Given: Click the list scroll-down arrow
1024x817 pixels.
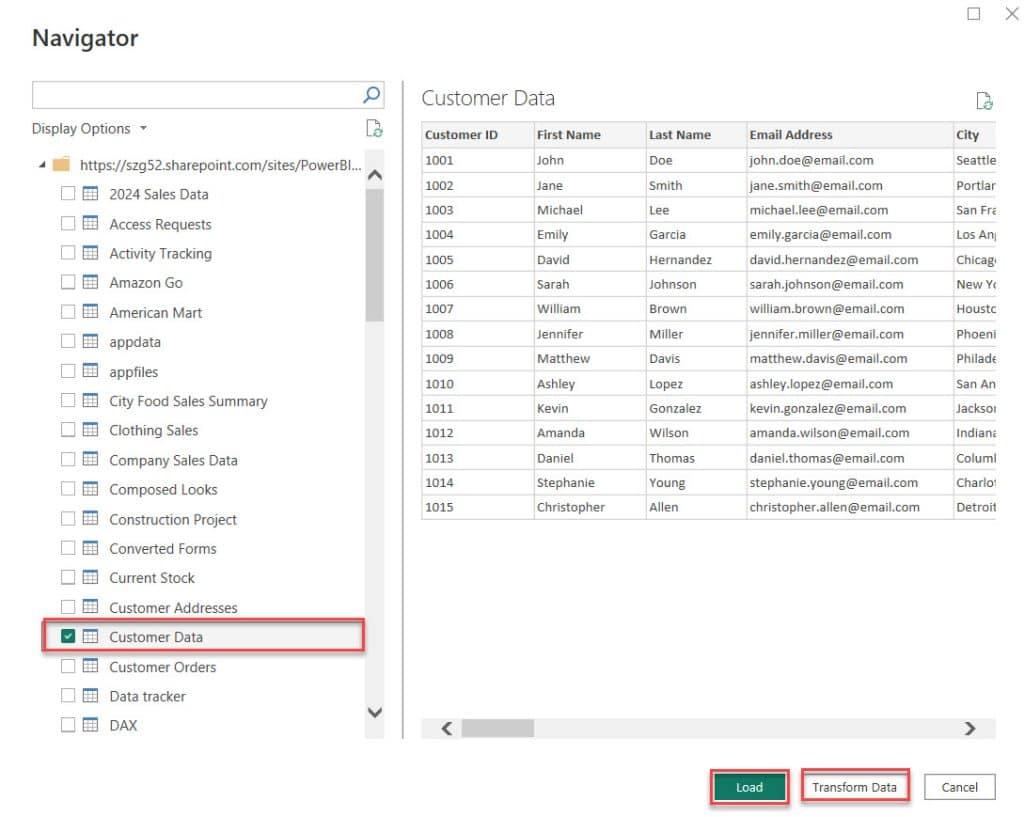Looking at the screenshot, I should coord(375,713).
